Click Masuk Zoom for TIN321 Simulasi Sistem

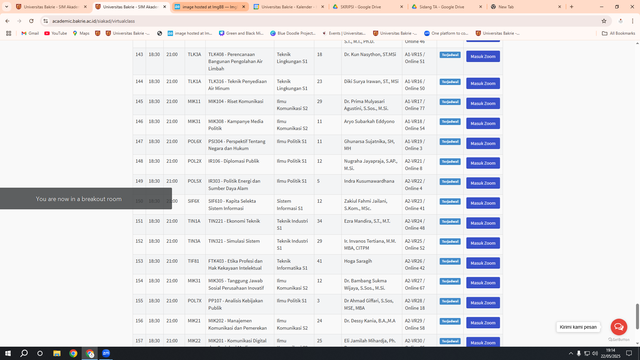pyautogui.click(x=483, y=243)
